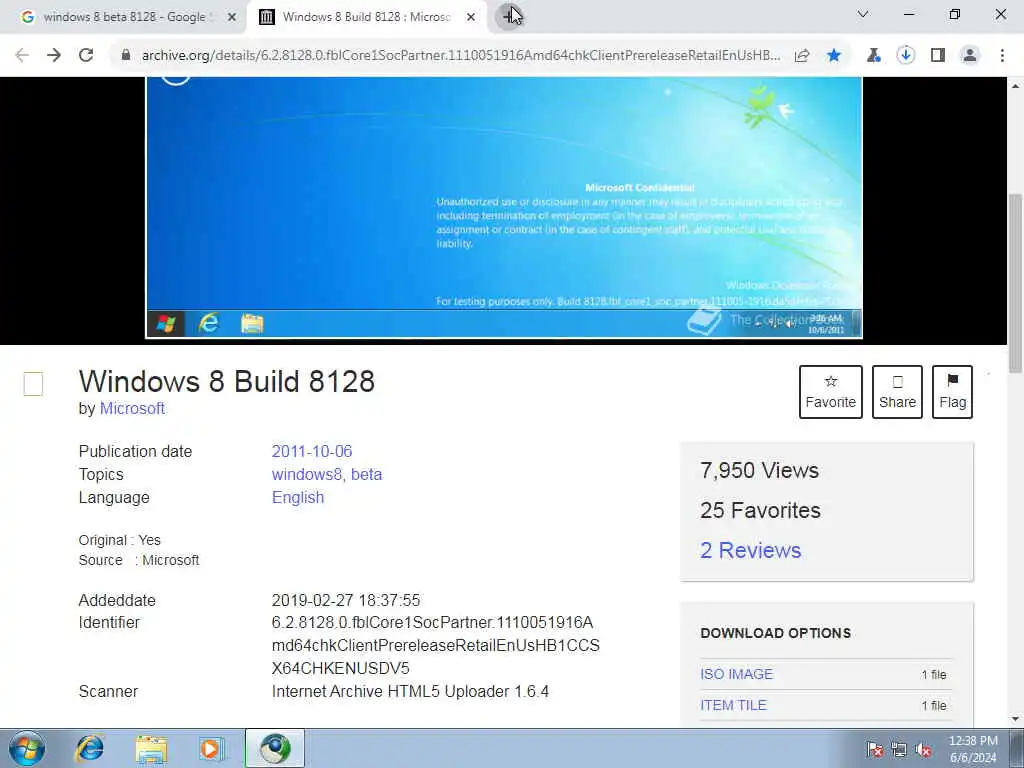Open the Chrome profile avatar
This screenshot has height=768, width=1024.
(x=970, y=56)
